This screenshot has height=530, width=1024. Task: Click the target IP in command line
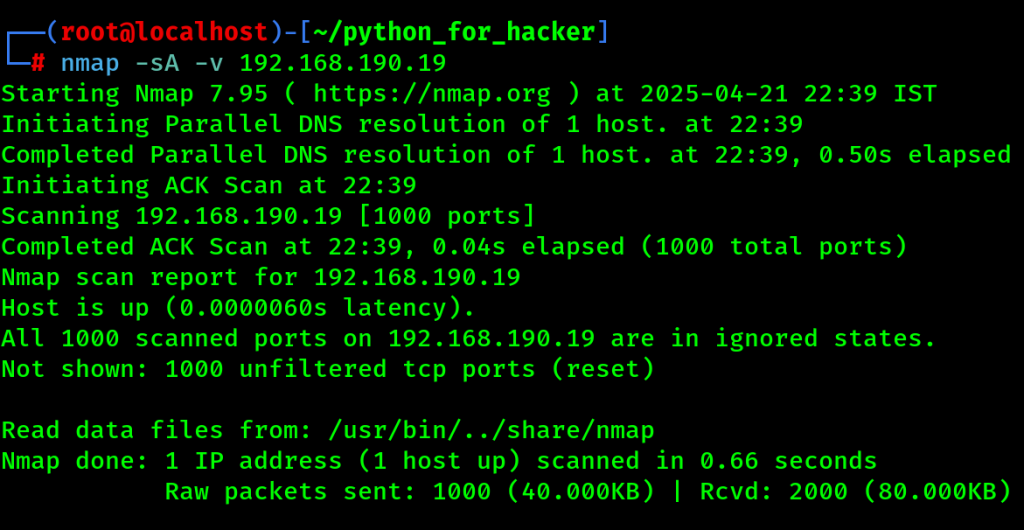[x=343, y=63]
